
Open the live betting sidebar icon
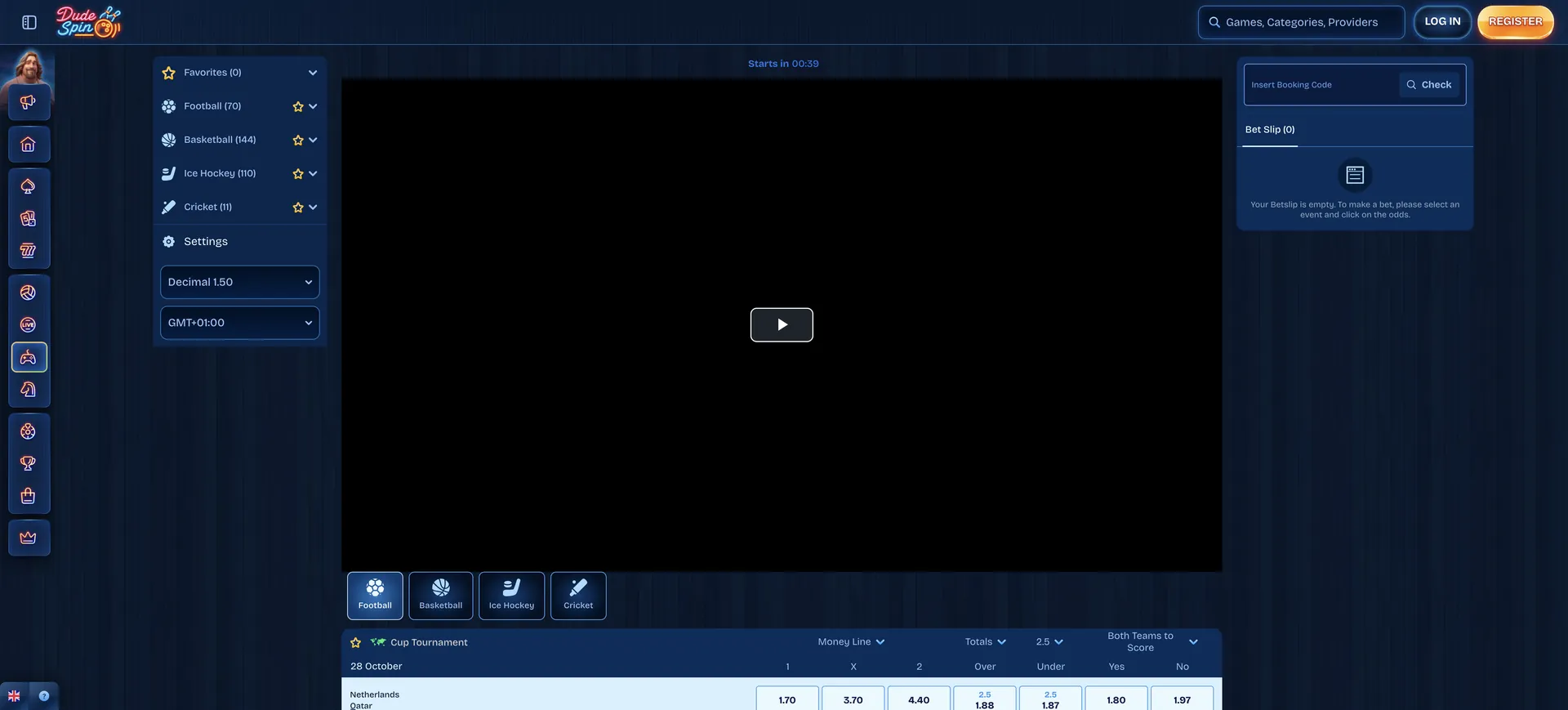coord(29,324)
